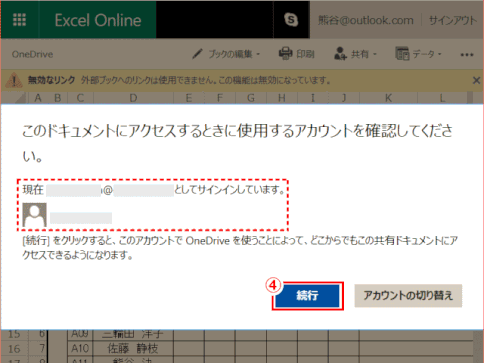This screenshot has width=484, height=363.
Task: Click cell containing A10
Action: coord(80,349)
